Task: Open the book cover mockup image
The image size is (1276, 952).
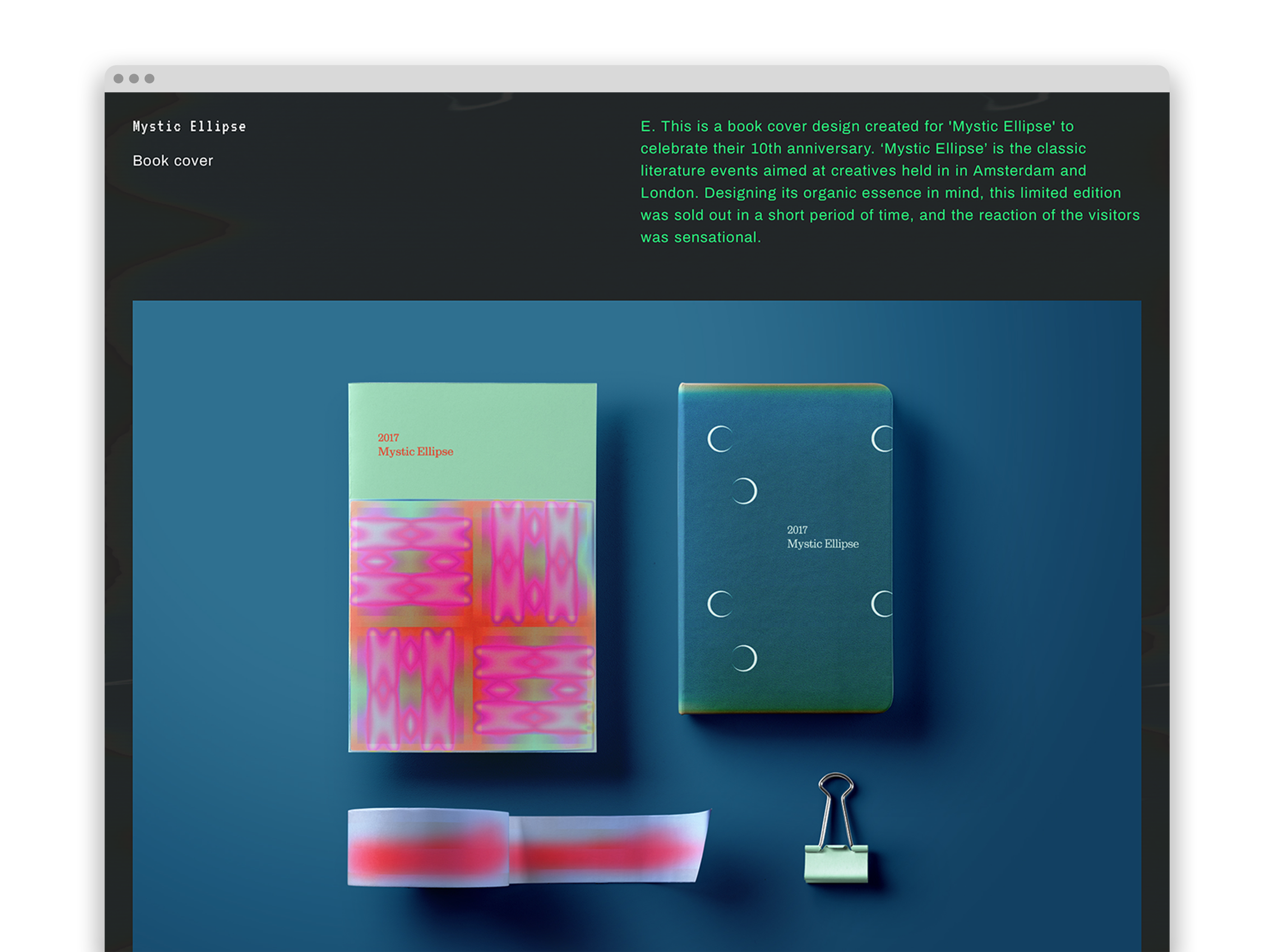Action: pyautogui.click(x=637, y=626)
